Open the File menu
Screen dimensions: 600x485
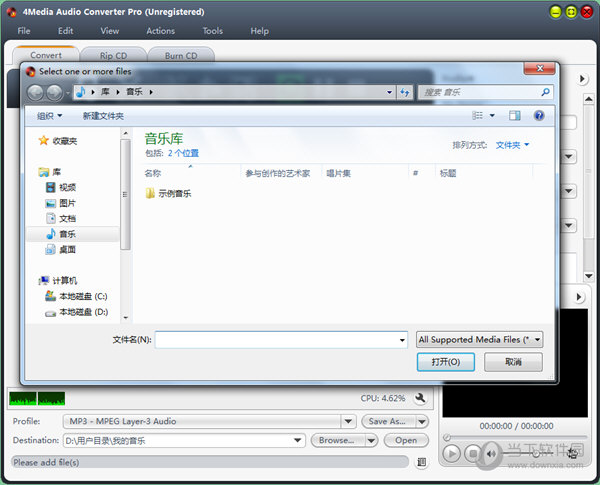pyautogui.click(x=24, y=31)
